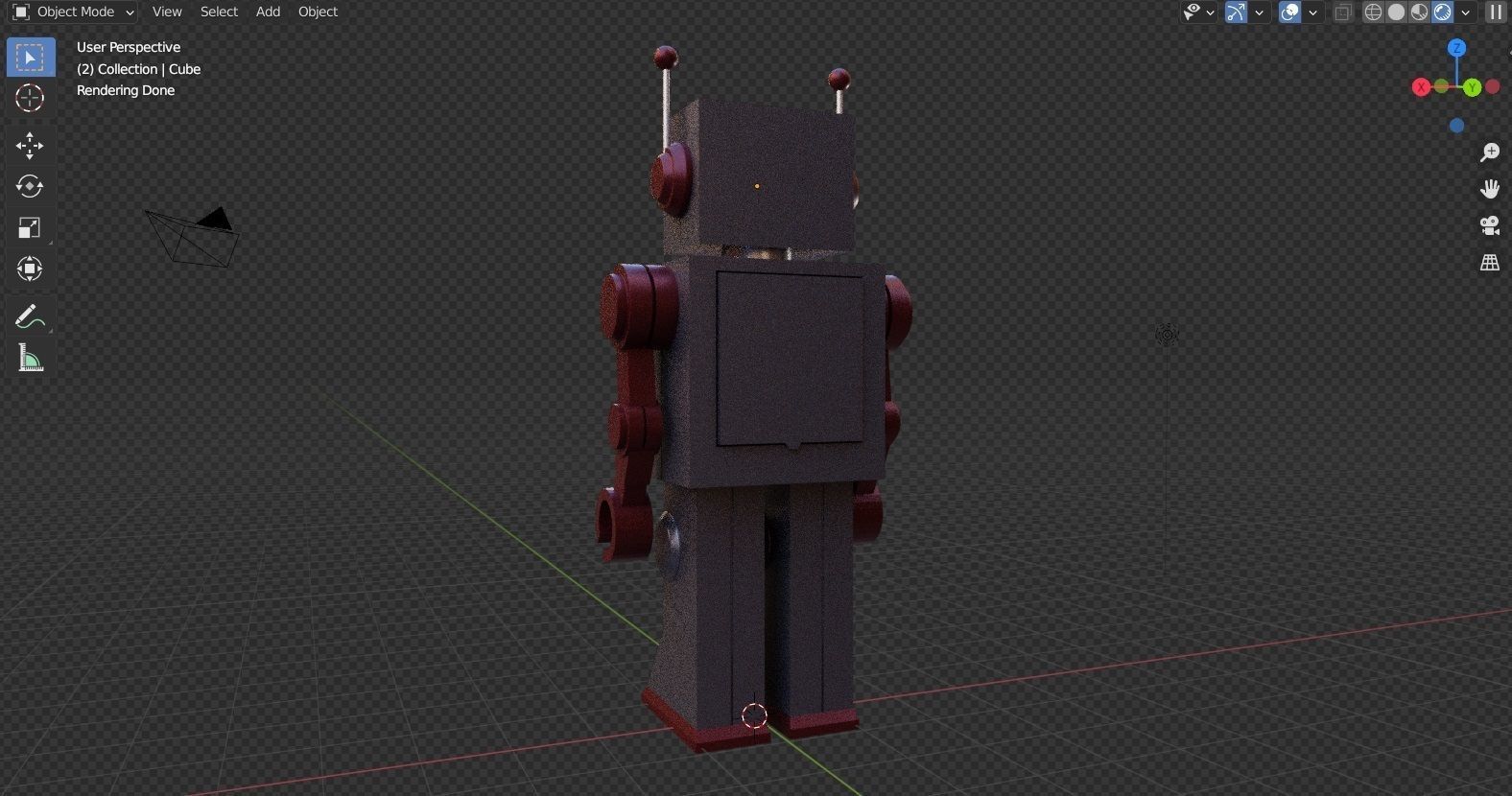Click the '(2) Collection | Cube' text
Viewport: 1512px width, 796px height.
click(138, 69)
